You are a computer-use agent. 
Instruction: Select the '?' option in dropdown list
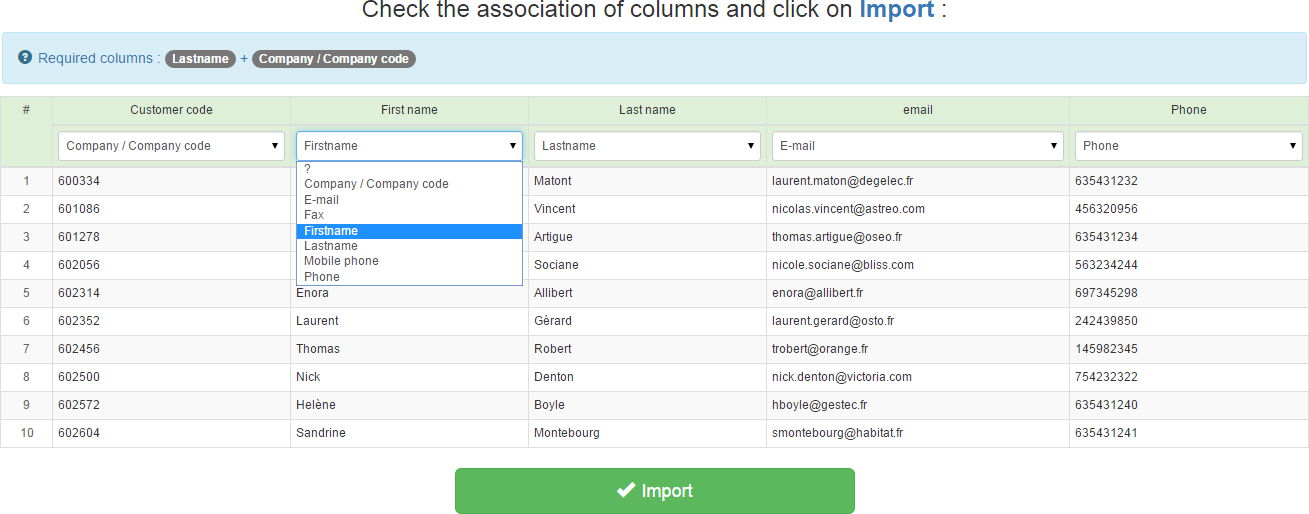[308, 169]
